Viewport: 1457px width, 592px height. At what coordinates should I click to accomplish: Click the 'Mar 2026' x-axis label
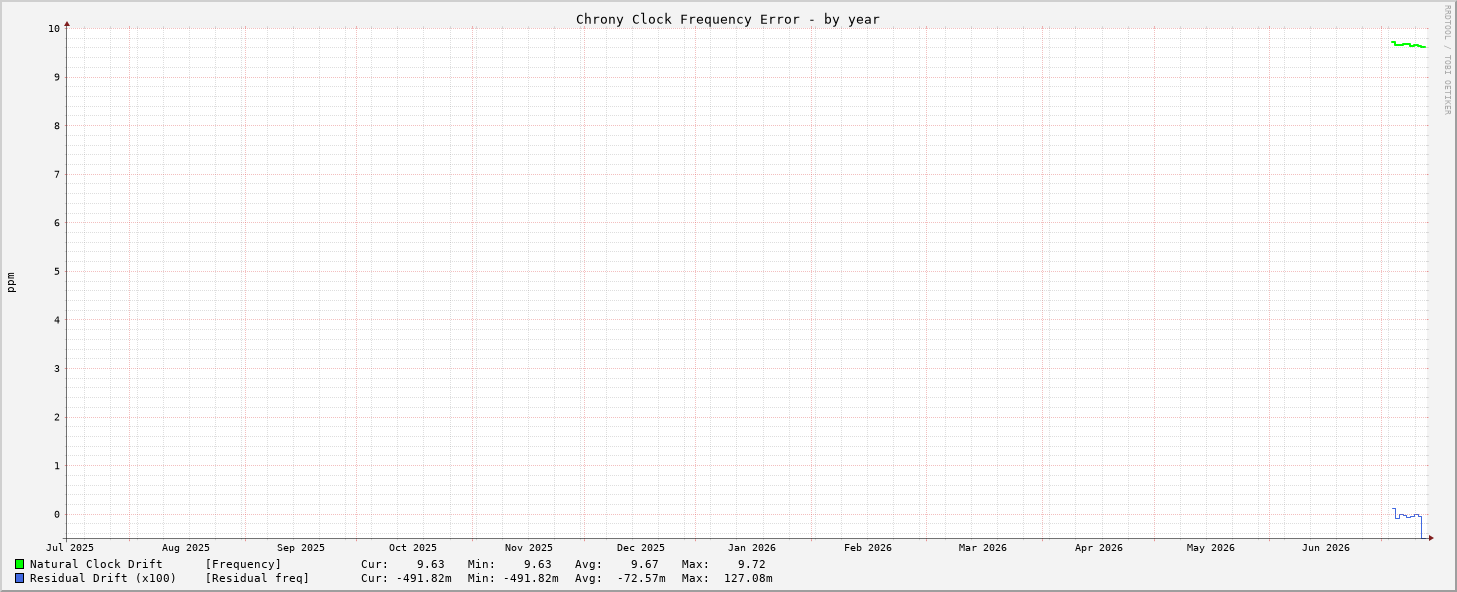(983, 548)
